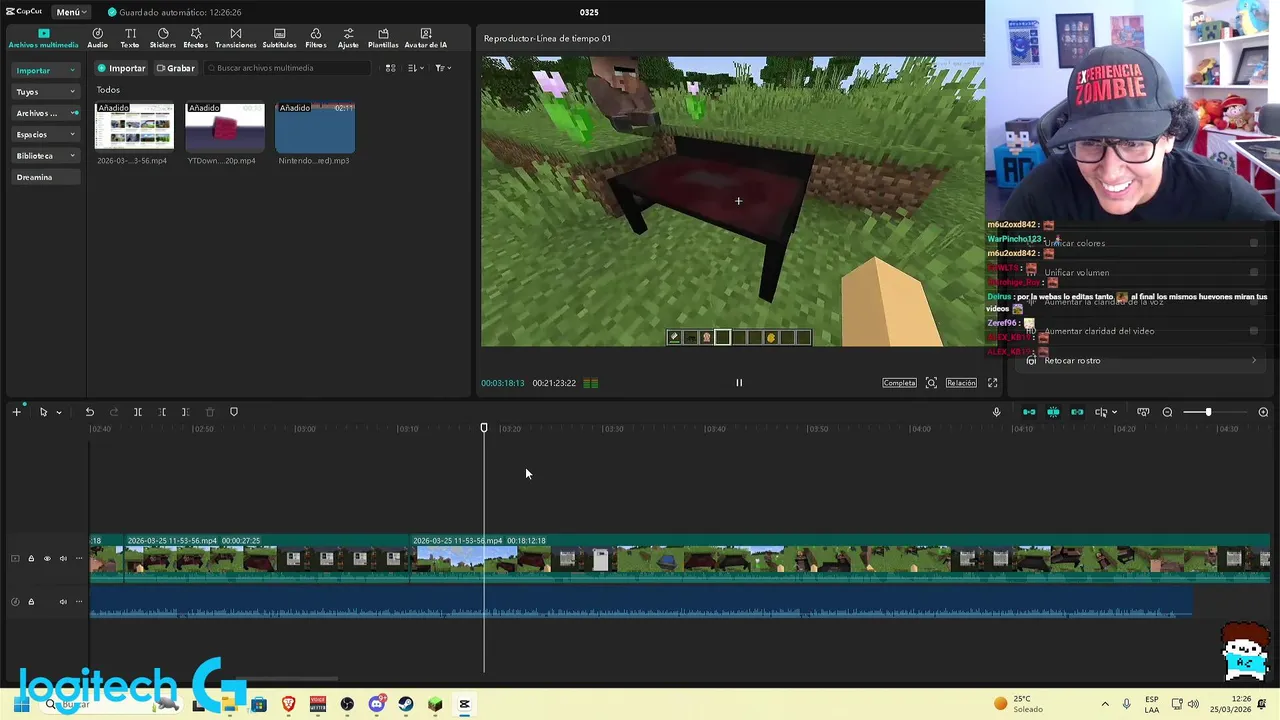Click the player screenshot capture icon
The image size is (1280, 720).
[931, 383]
